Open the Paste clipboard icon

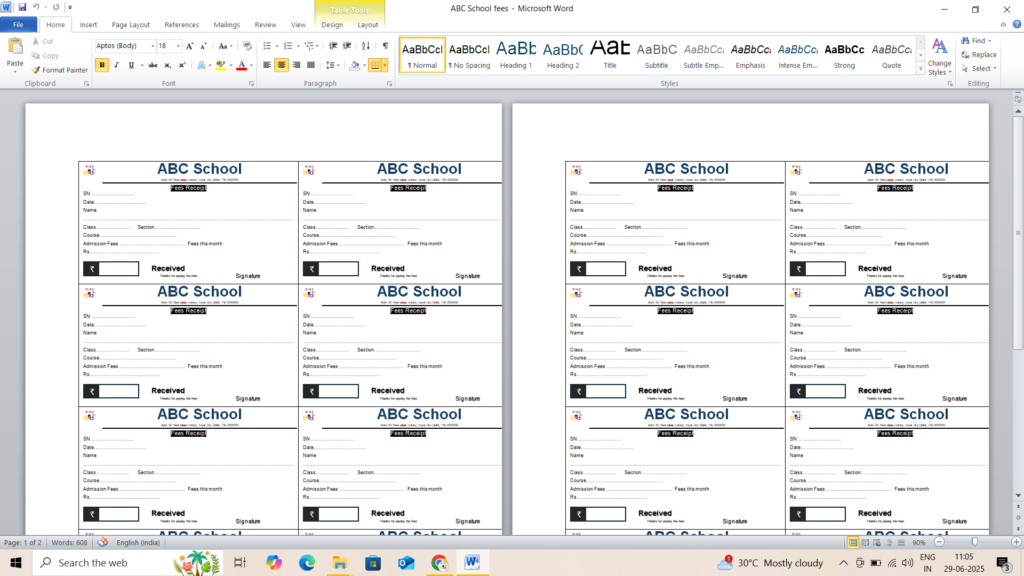click(14, 46)
